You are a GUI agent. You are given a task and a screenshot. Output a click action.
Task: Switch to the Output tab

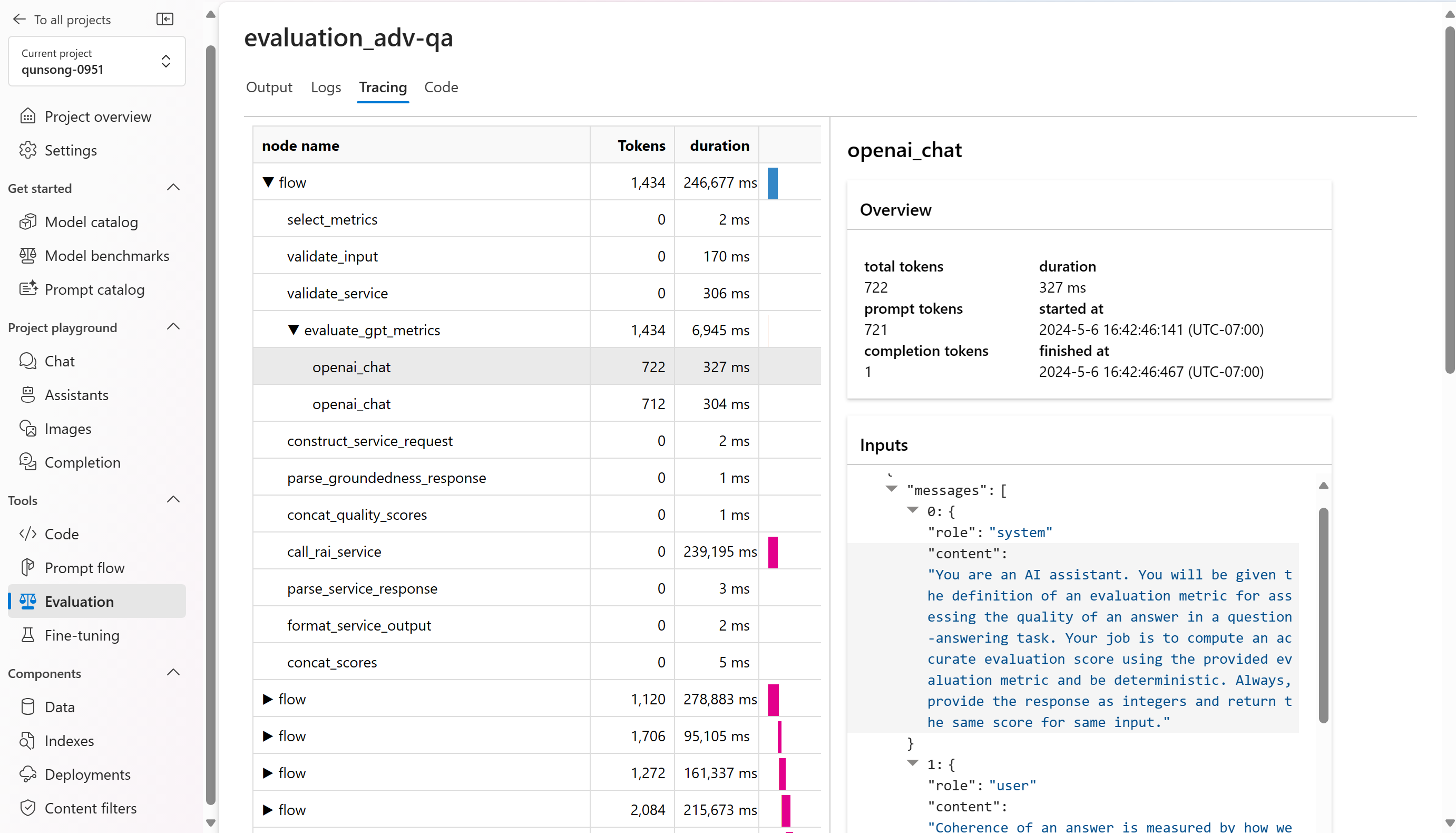pos(269,87)
